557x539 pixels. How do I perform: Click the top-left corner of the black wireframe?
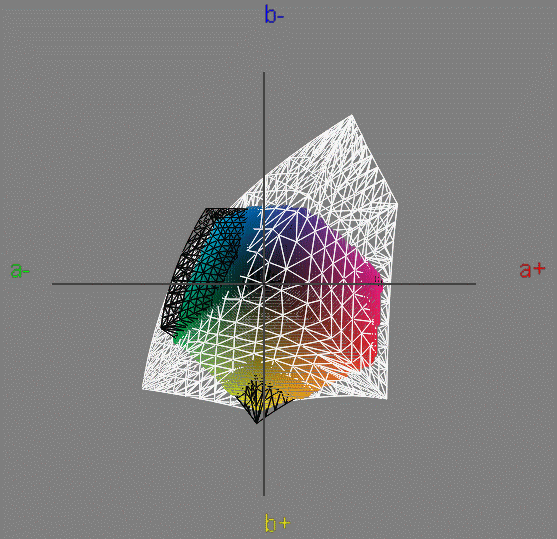click(x=206, y=209)
